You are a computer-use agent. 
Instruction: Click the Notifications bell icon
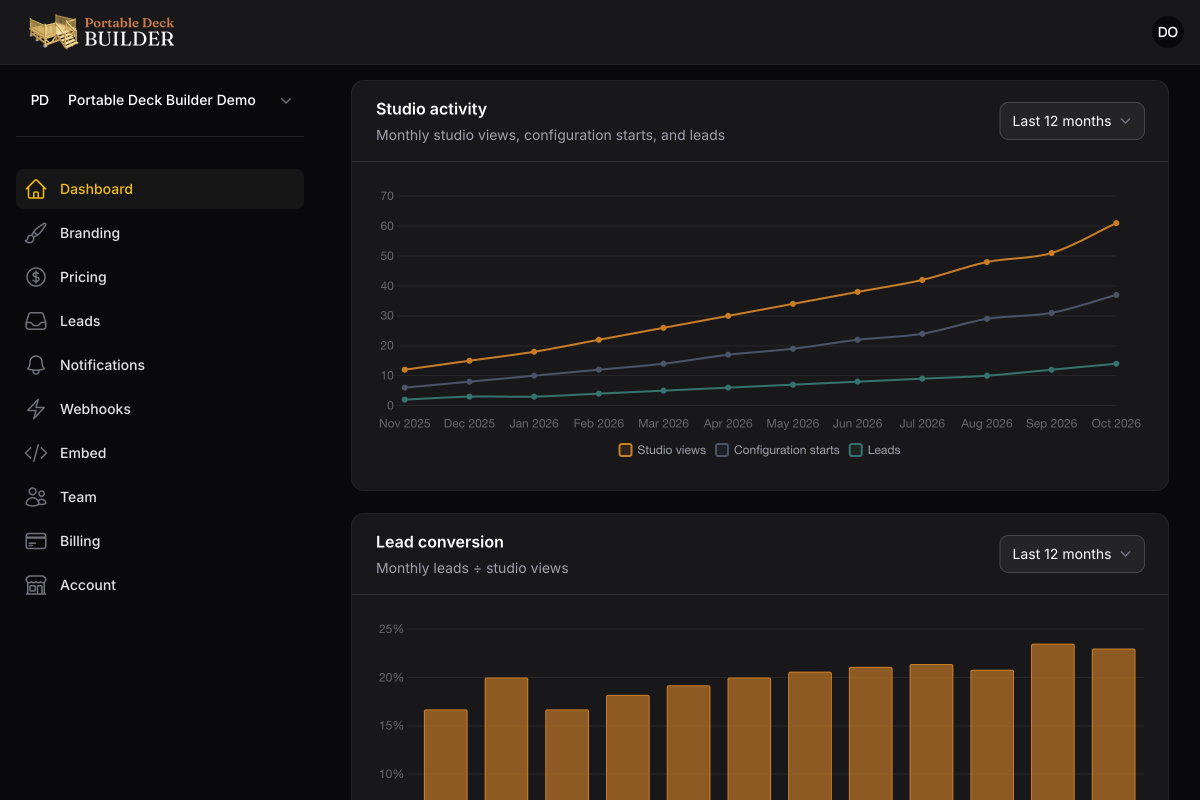(x=36, y=365)
